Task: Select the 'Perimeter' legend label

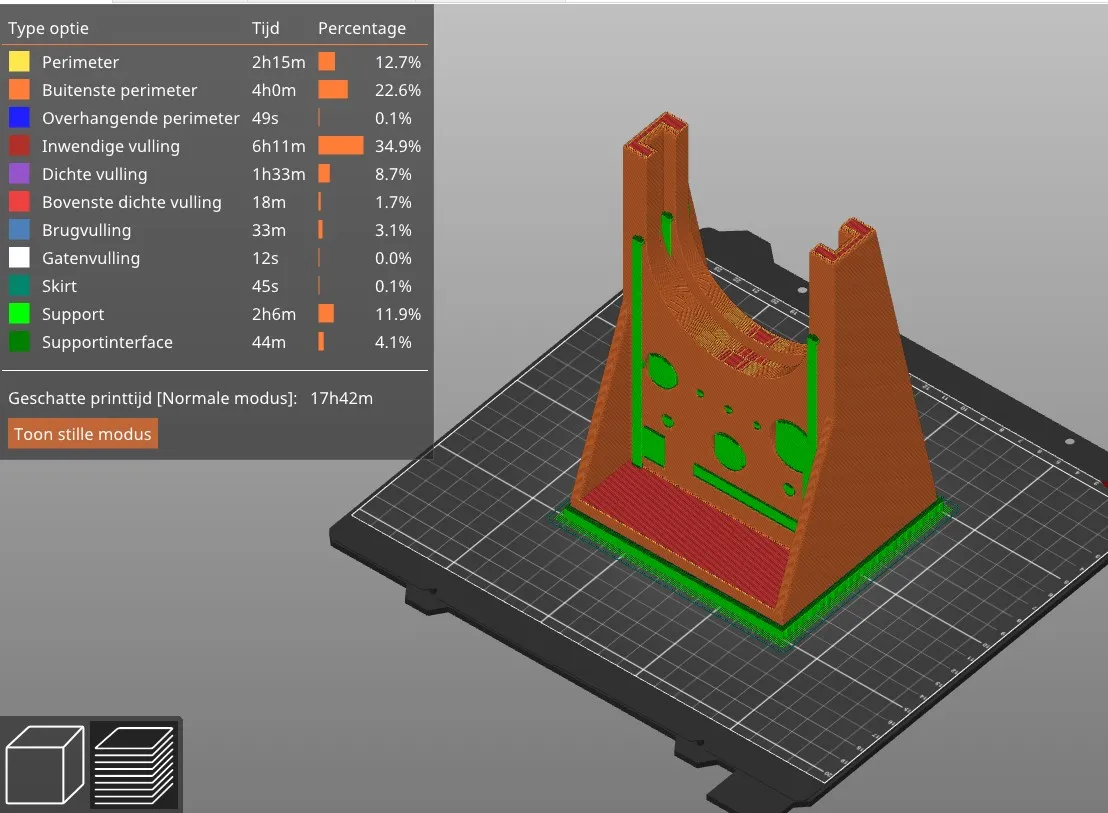Action: point(81,62)
